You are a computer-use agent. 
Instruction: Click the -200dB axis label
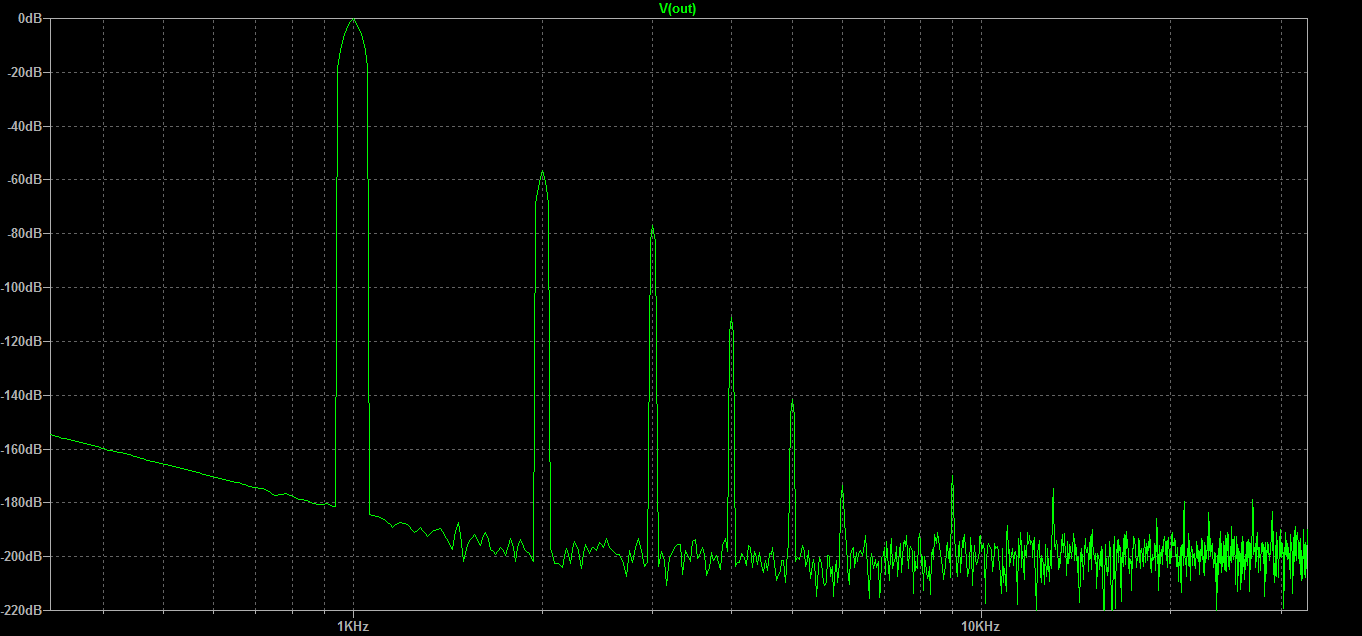pyautogui.click(x=23, y=556)
